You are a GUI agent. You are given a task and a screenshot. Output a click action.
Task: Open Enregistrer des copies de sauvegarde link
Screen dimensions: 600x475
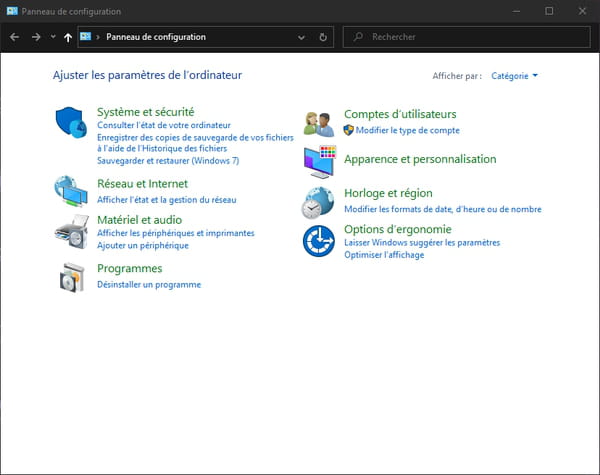(195, 143)
